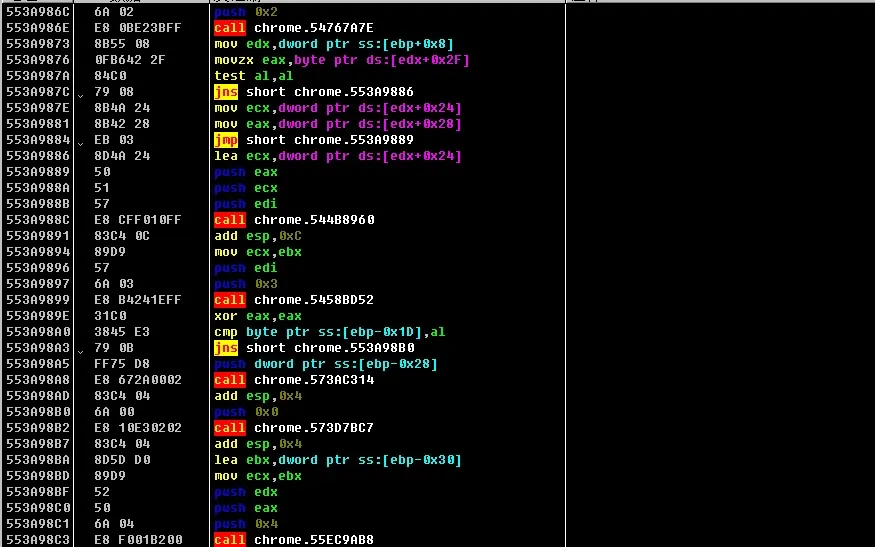Select hex bytes E8 F001B200
The height and width of the screenshot is (547, 875).
tap(138, 540)
